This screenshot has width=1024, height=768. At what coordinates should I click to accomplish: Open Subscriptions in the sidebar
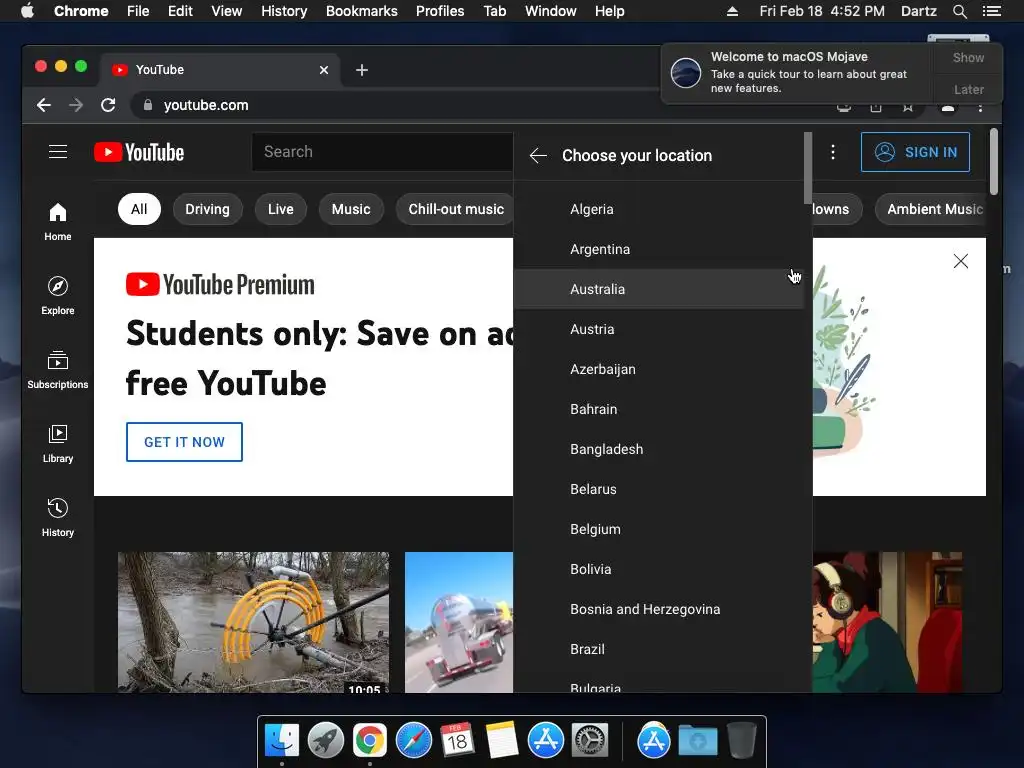pyautogui.click(x=57, y=370)
